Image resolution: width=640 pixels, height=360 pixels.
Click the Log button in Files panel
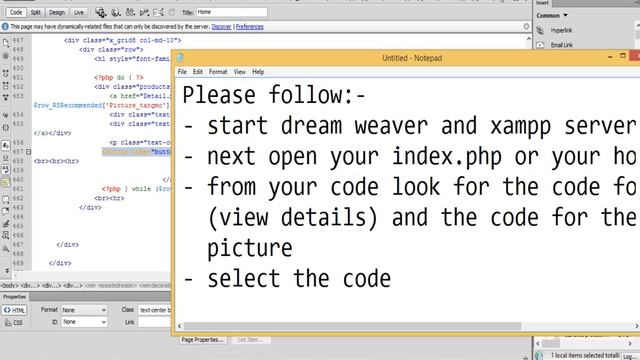(x=631, y=356)
